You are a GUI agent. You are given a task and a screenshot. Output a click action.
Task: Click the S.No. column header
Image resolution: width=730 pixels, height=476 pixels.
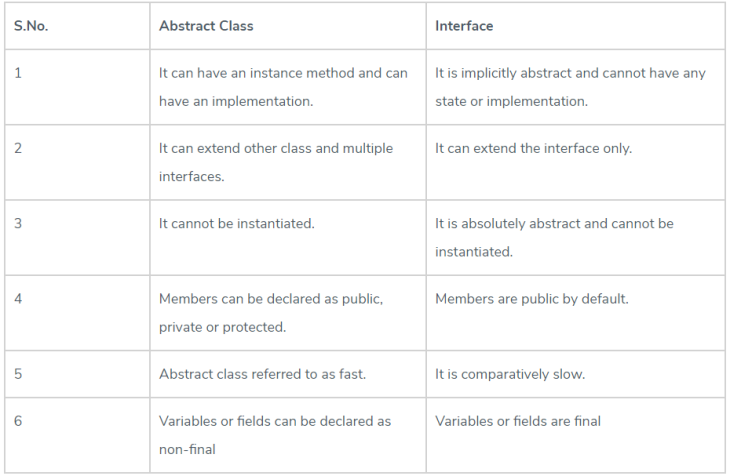[31, 26]
